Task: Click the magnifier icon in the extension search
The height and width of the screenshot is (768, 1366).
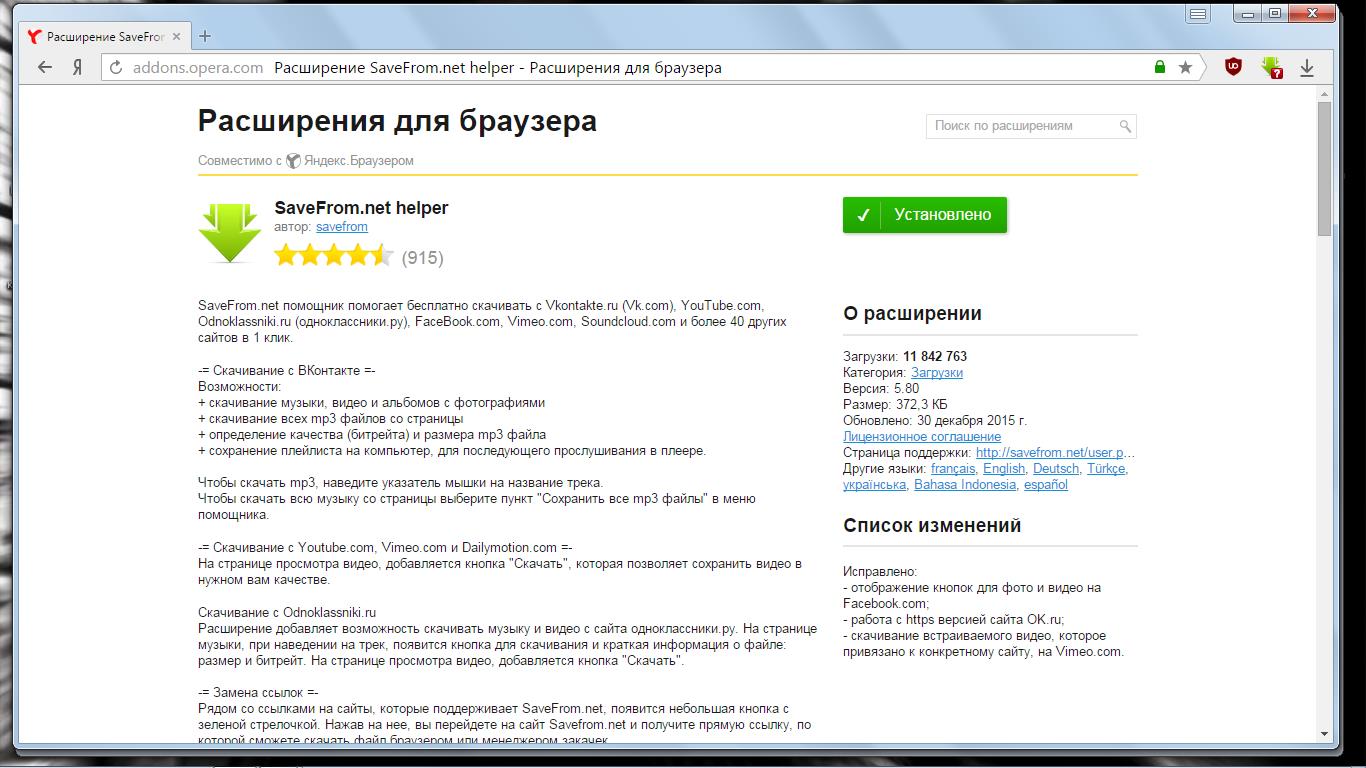Action: pyautogui.click(x=1125, y=126)
